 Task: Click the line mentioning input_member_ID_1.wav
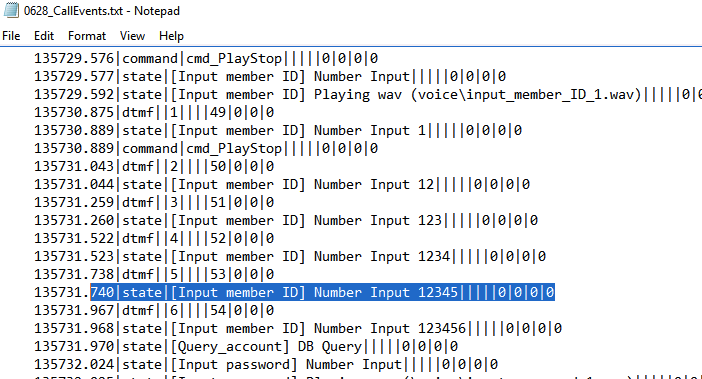click(x=368, y=94)
